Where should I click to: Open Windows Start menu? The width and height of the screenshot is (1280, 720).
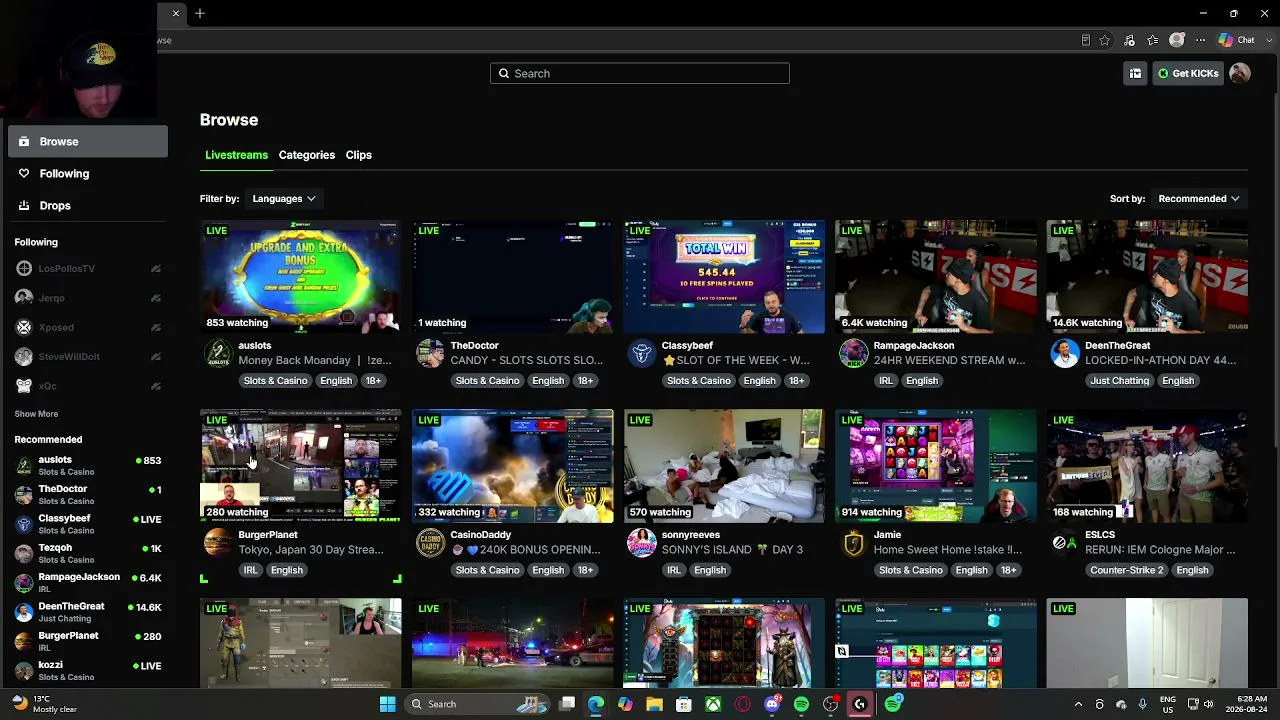387,704
